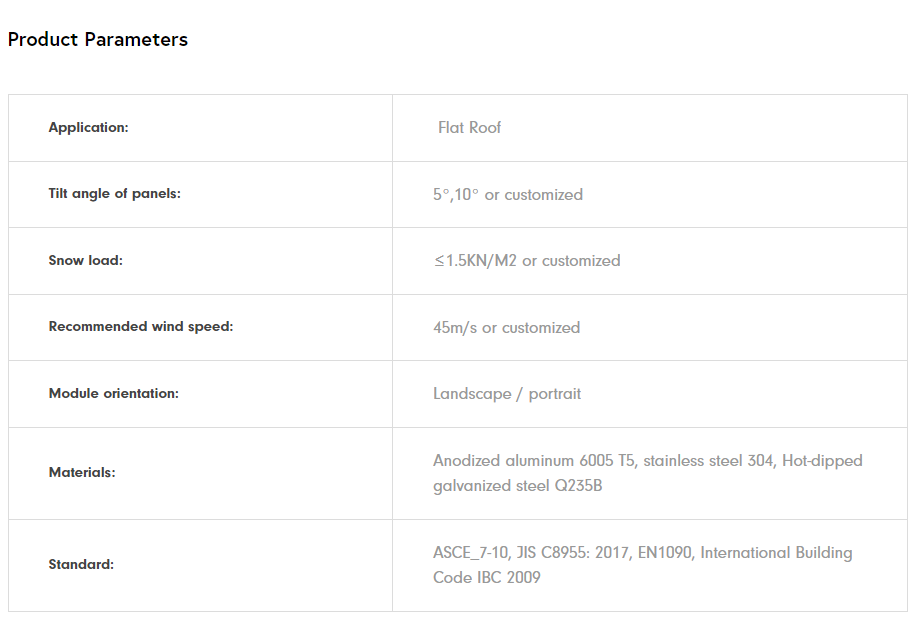Click the galvanized steel Q235B text

(x=517, y=487)
